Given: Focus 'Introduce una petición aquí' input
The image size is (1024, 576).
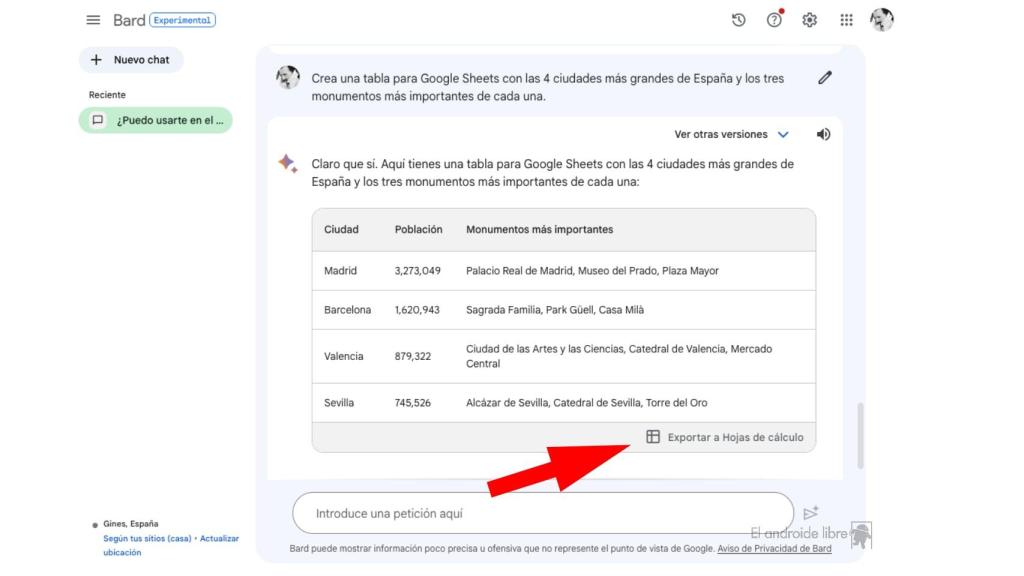Looking at the screenshot, I should [x=543, y=513].
